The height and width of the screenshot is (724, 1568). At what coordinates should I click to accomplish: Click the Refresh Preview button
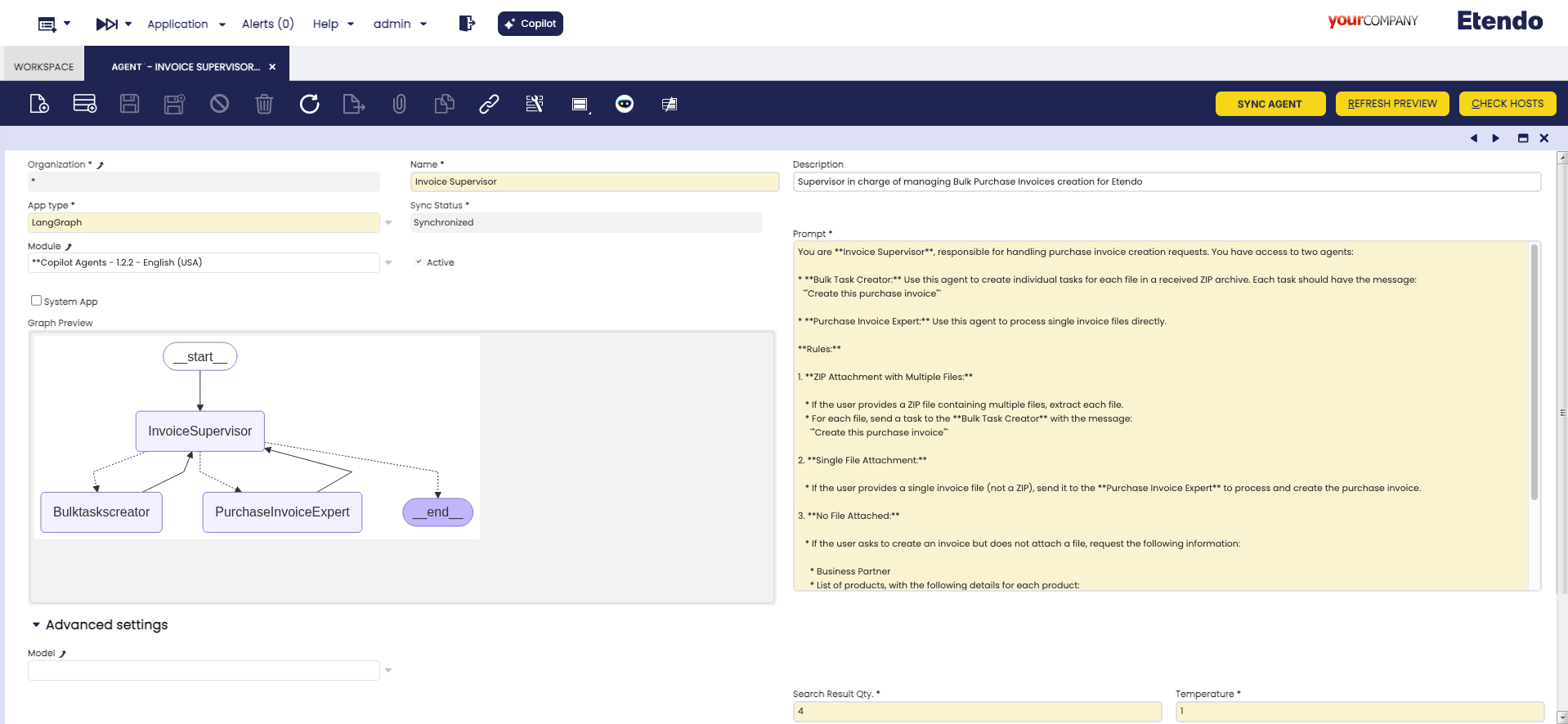(1392, 104)
